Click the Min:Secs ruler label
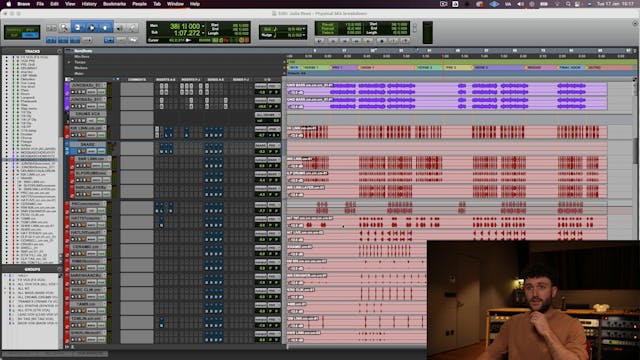The image size is (640, 360). point(82,57)
